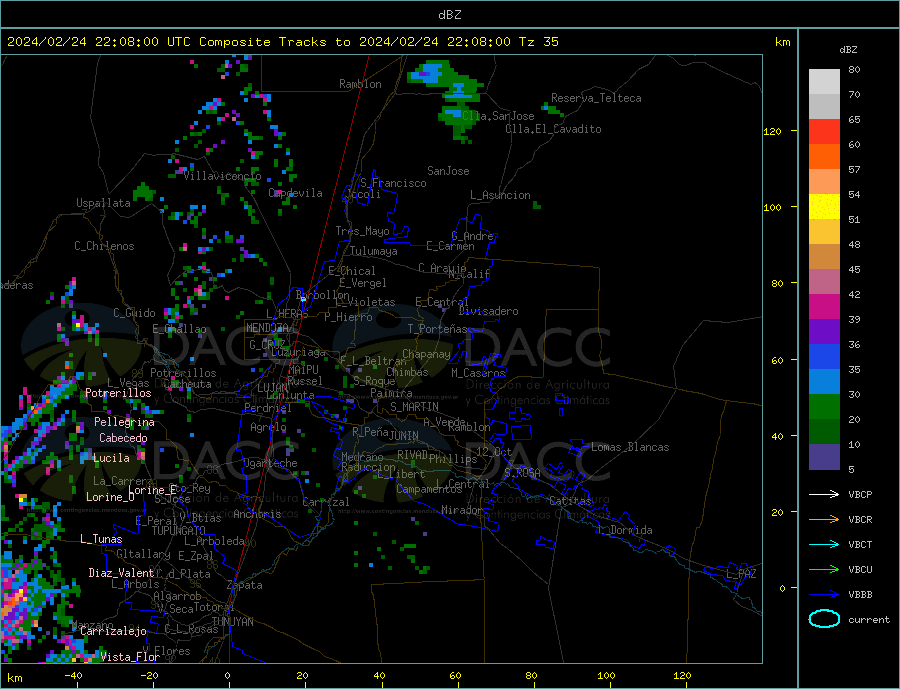Click the Lucila label
The width and height of the screenshot is (900, 689).
[x=111, y=458]
